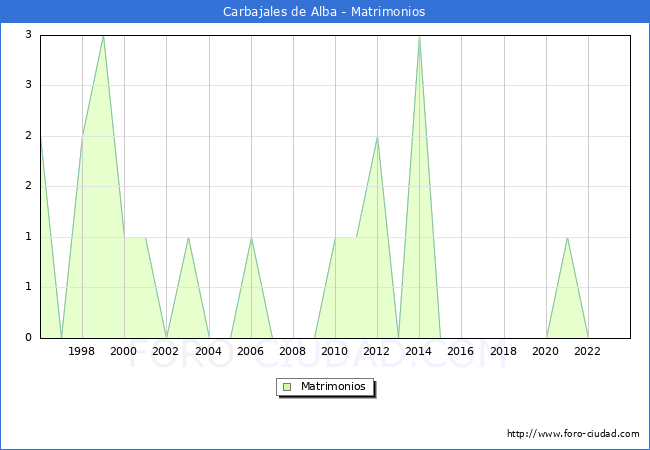Select the 2014 x-axis label
650x450 pixels.
pos(419,351)
